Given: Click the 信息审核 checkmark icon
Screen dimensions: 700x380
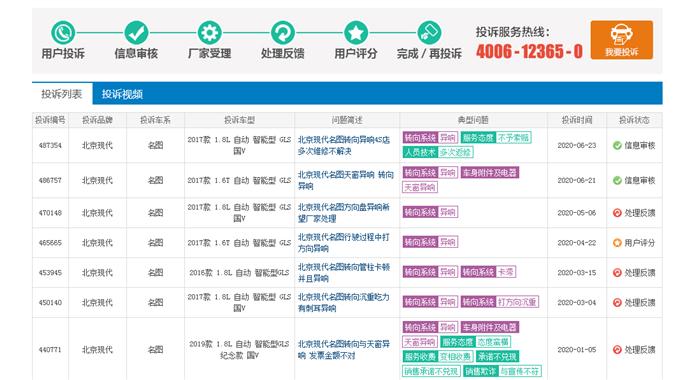Looking at the screenshot, I should [x=136, y=33].
